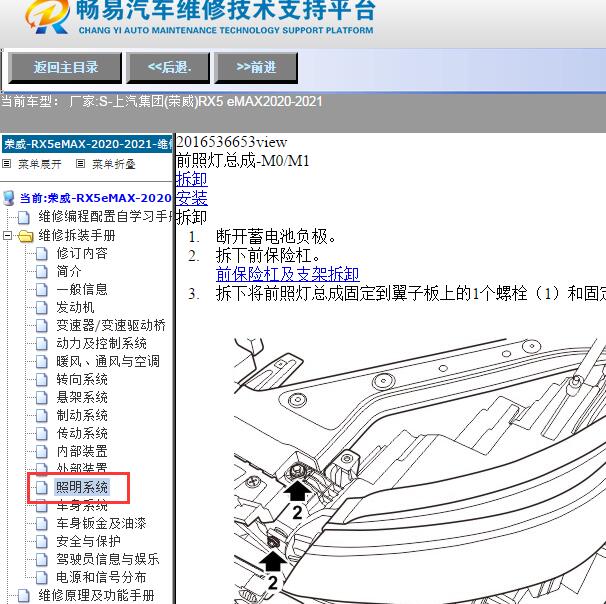Click the page icon next to 制动系统
Viewport: 606px width, 604px height.
(42, 416)
